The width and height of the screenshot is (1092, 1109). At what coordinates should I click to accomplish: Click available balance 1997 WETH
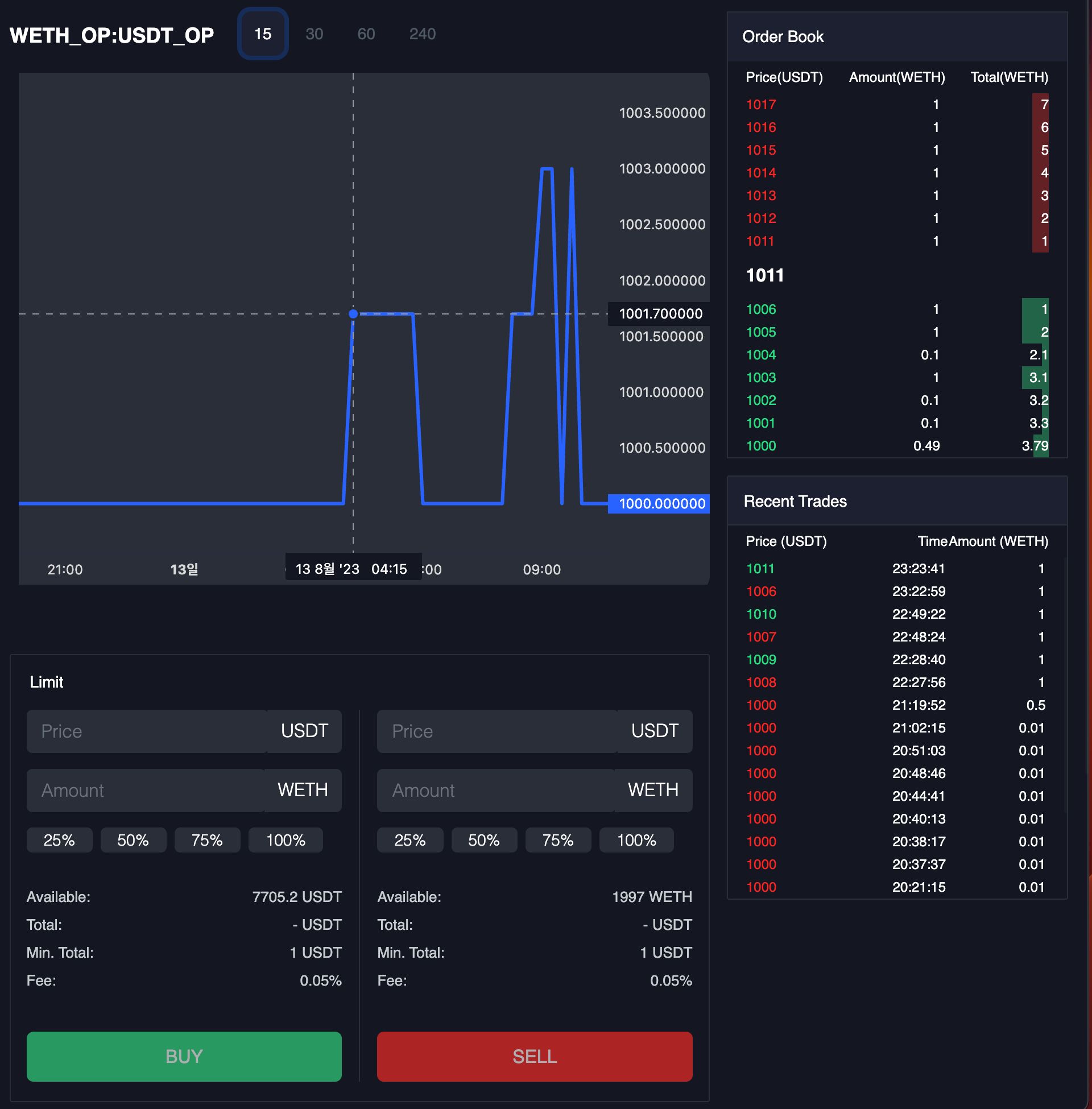tap(652, 897)
